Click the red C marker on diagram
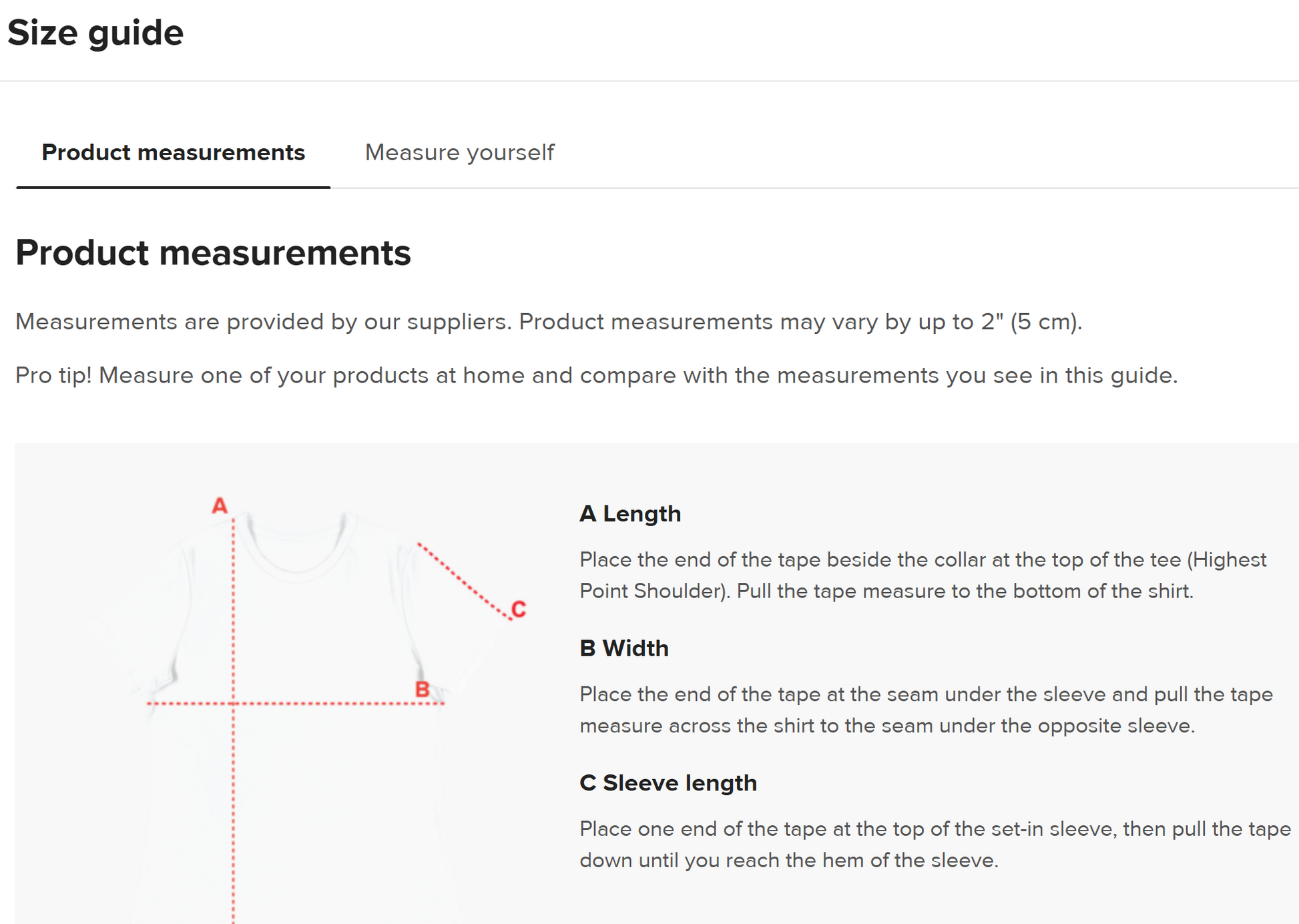The width and height of the screenshot is (1299, 924). pyautogui.click(x=519, y=609)
